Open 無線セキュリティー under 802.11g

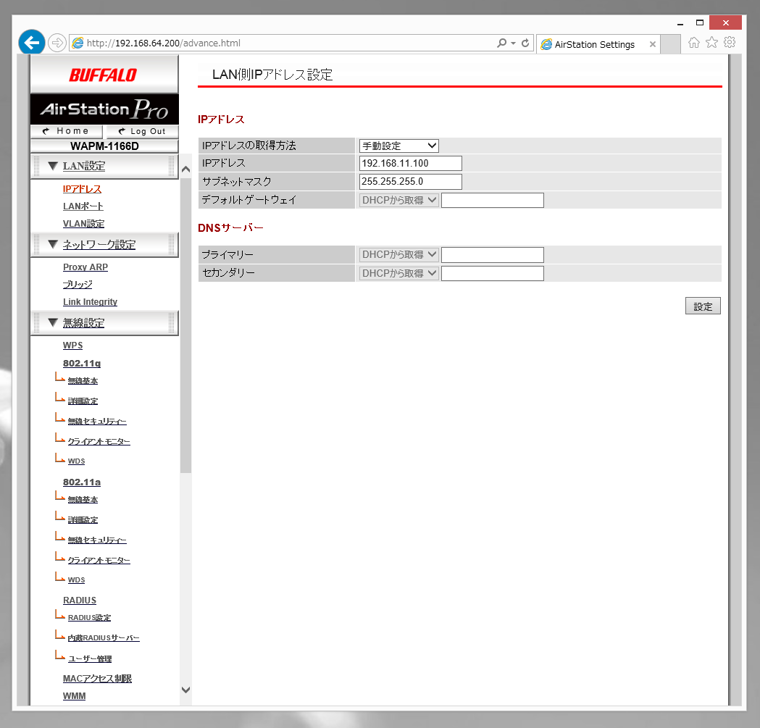pyautogui.click(x=97, y=421)
